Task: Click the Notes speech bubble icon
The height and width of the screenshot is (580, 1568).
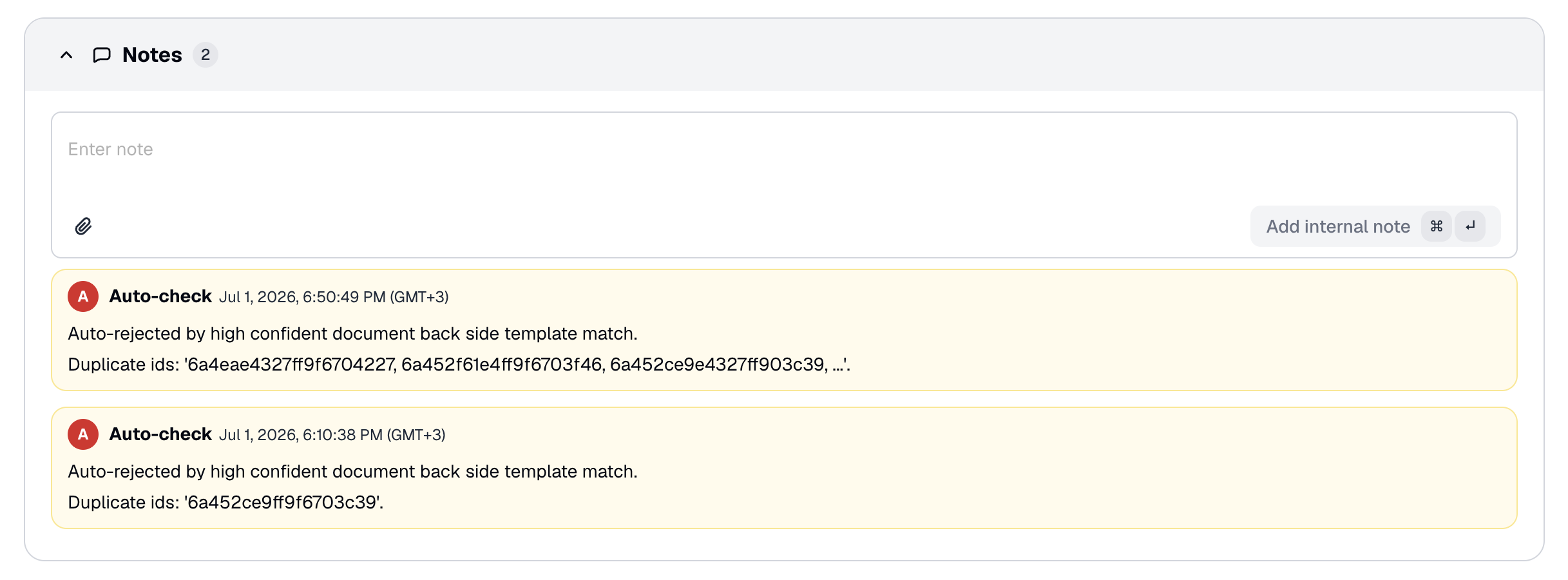Action: point(102,55)
